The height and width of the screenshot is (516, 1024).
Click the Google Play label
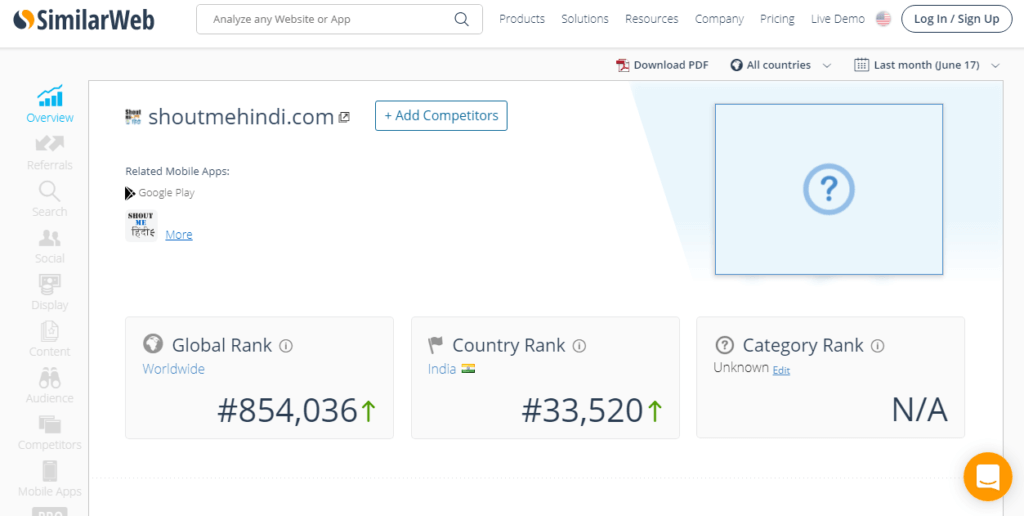pos(167,193)
